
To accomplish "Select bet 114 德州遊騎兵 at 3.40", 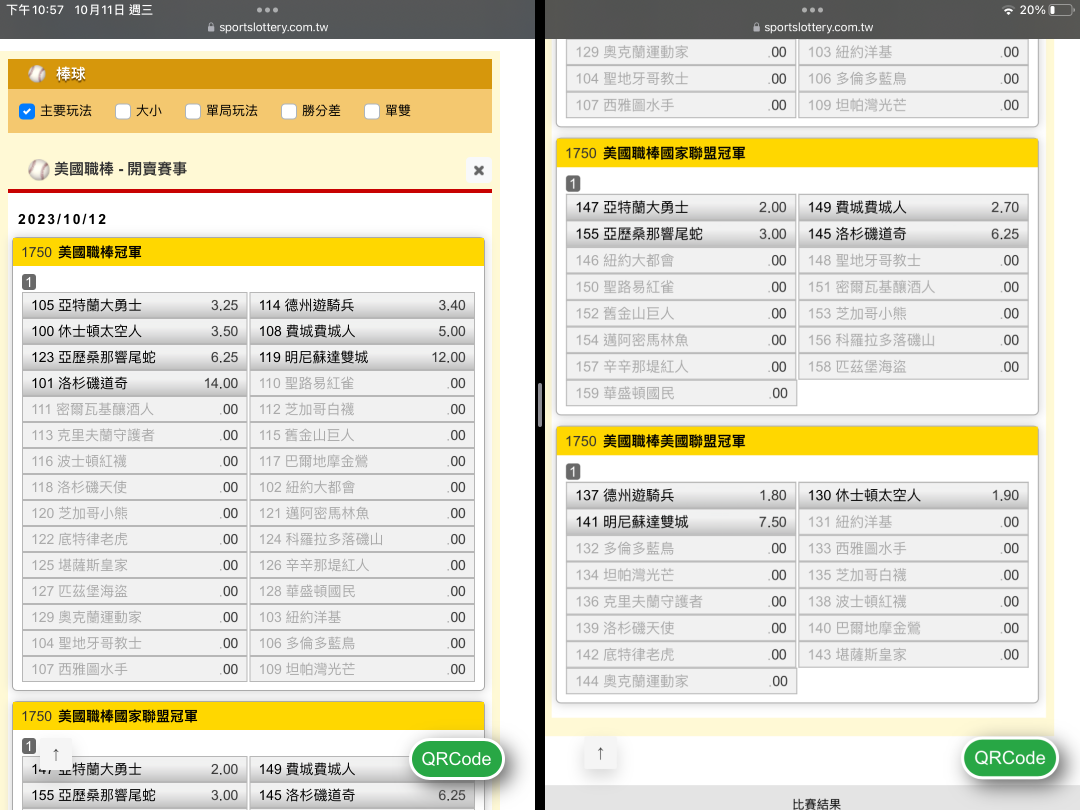I will [x=362, y=305].
